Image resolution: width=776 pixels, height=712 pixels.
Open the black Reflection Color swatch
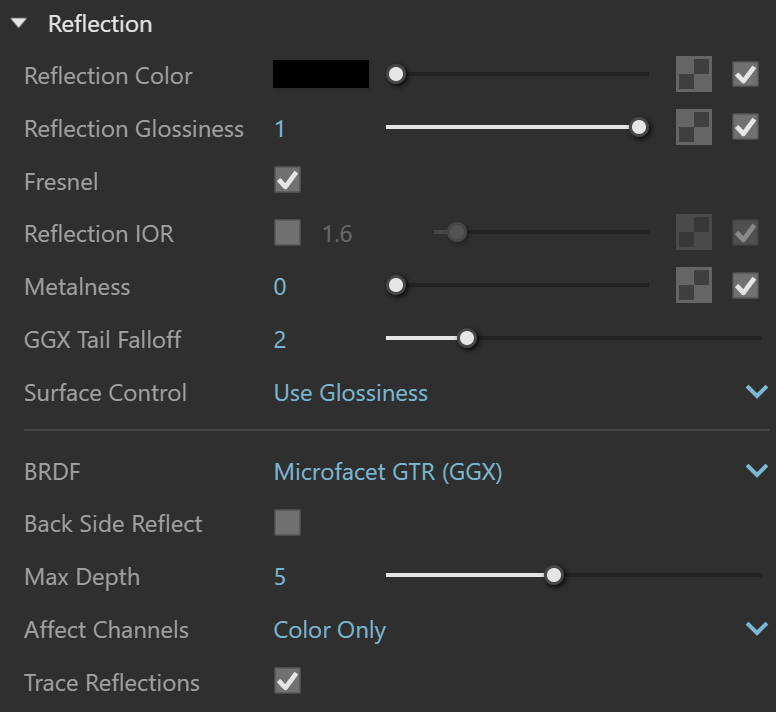pyautogui.click(x=321, y=74)
